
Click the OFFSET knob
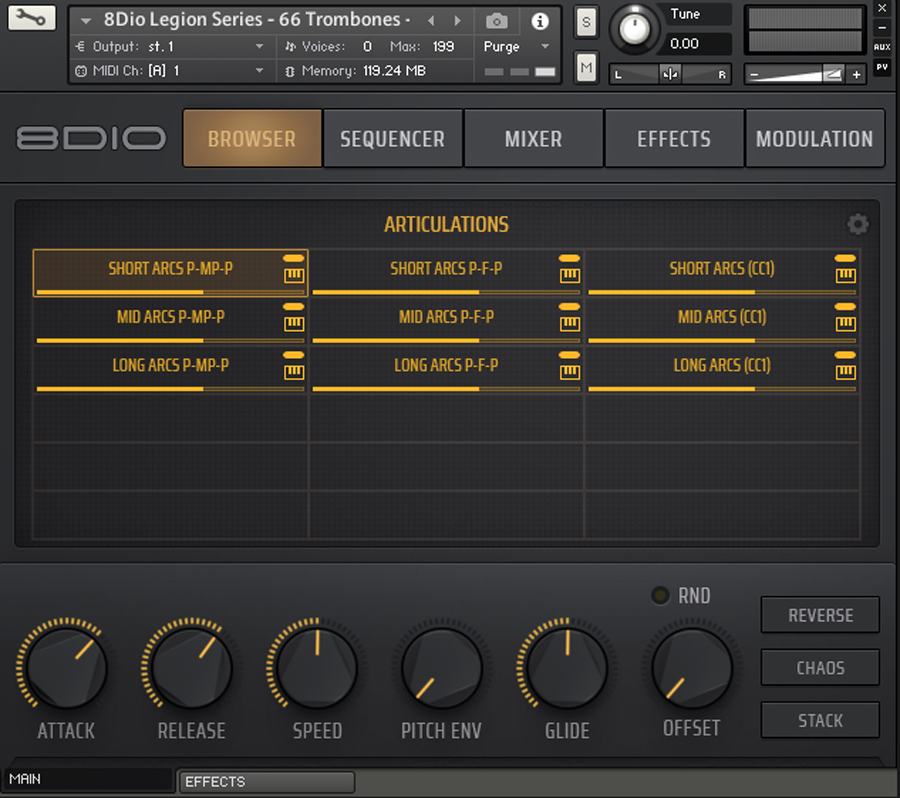point(692,668)
